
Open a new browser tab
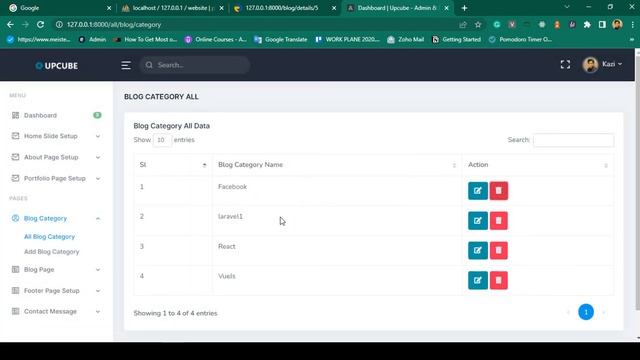[x=464, y=8]
